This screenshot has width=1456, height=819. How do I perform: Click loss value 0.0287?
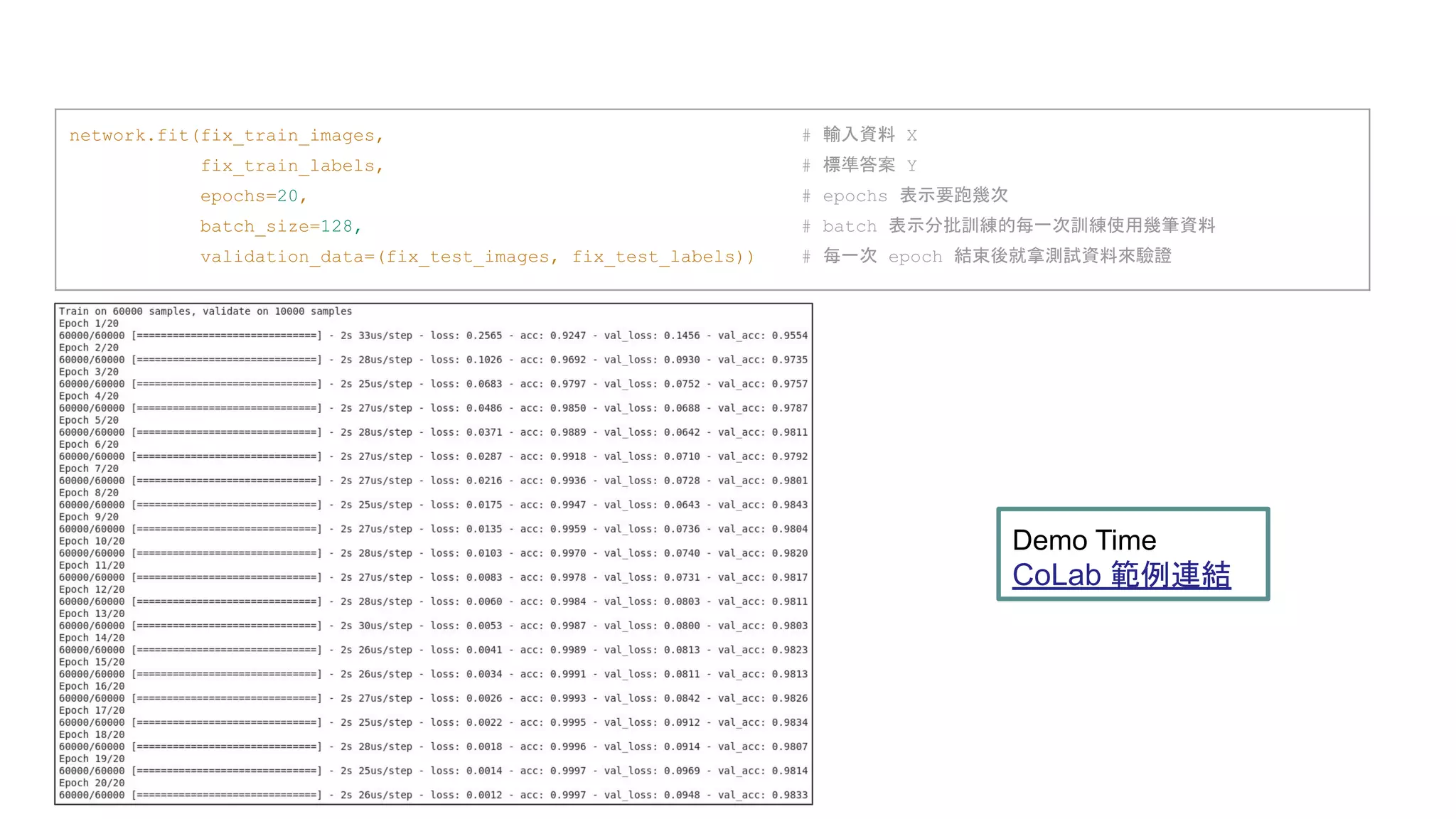click(484, 456)
